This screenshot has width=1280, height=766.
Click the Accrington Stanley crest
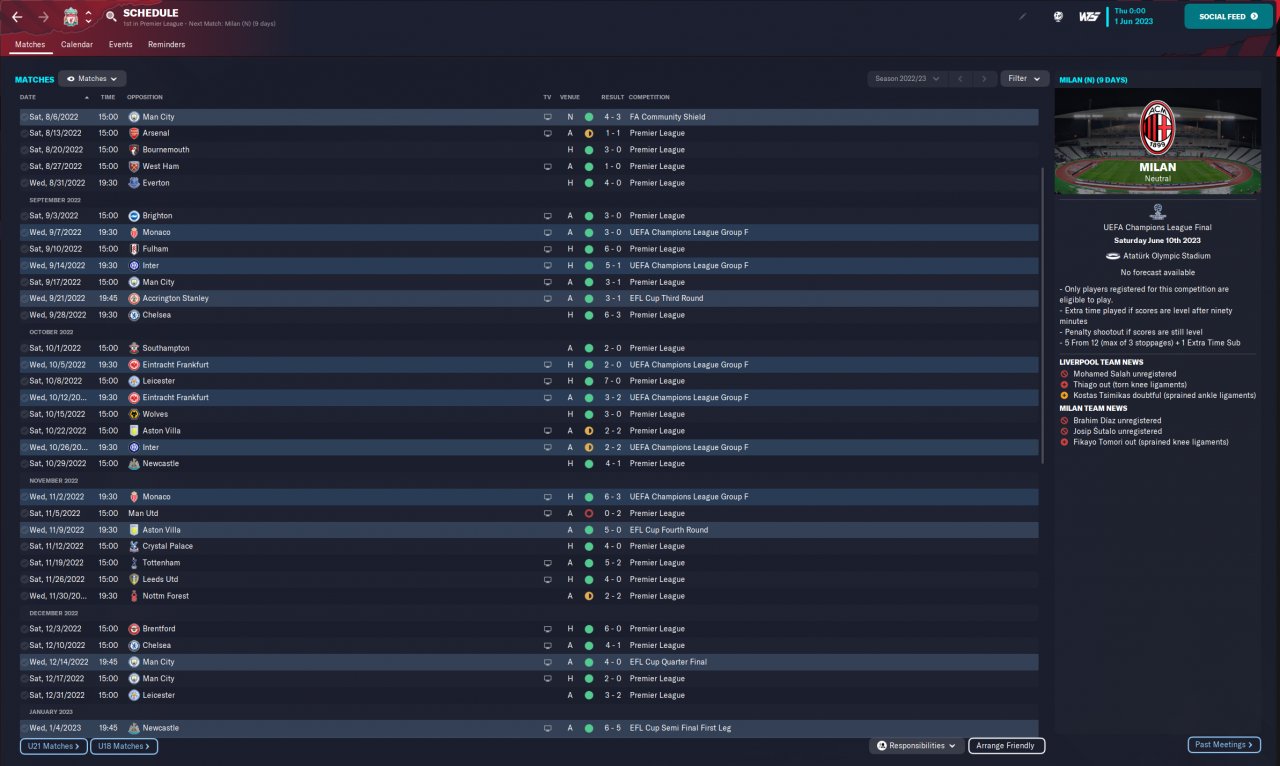pyautogui.click(x=134, y=298)
